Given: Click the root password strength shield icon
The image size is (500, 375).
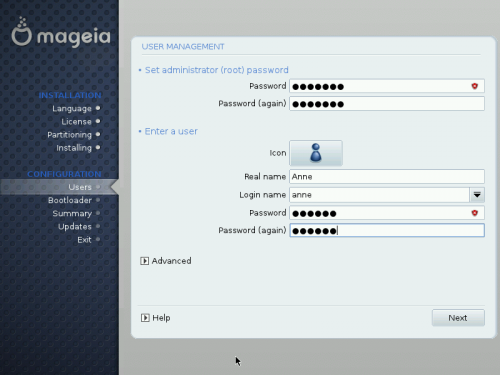Looking at the screenshot, I should pyautogui.click(x=475, y=86).
